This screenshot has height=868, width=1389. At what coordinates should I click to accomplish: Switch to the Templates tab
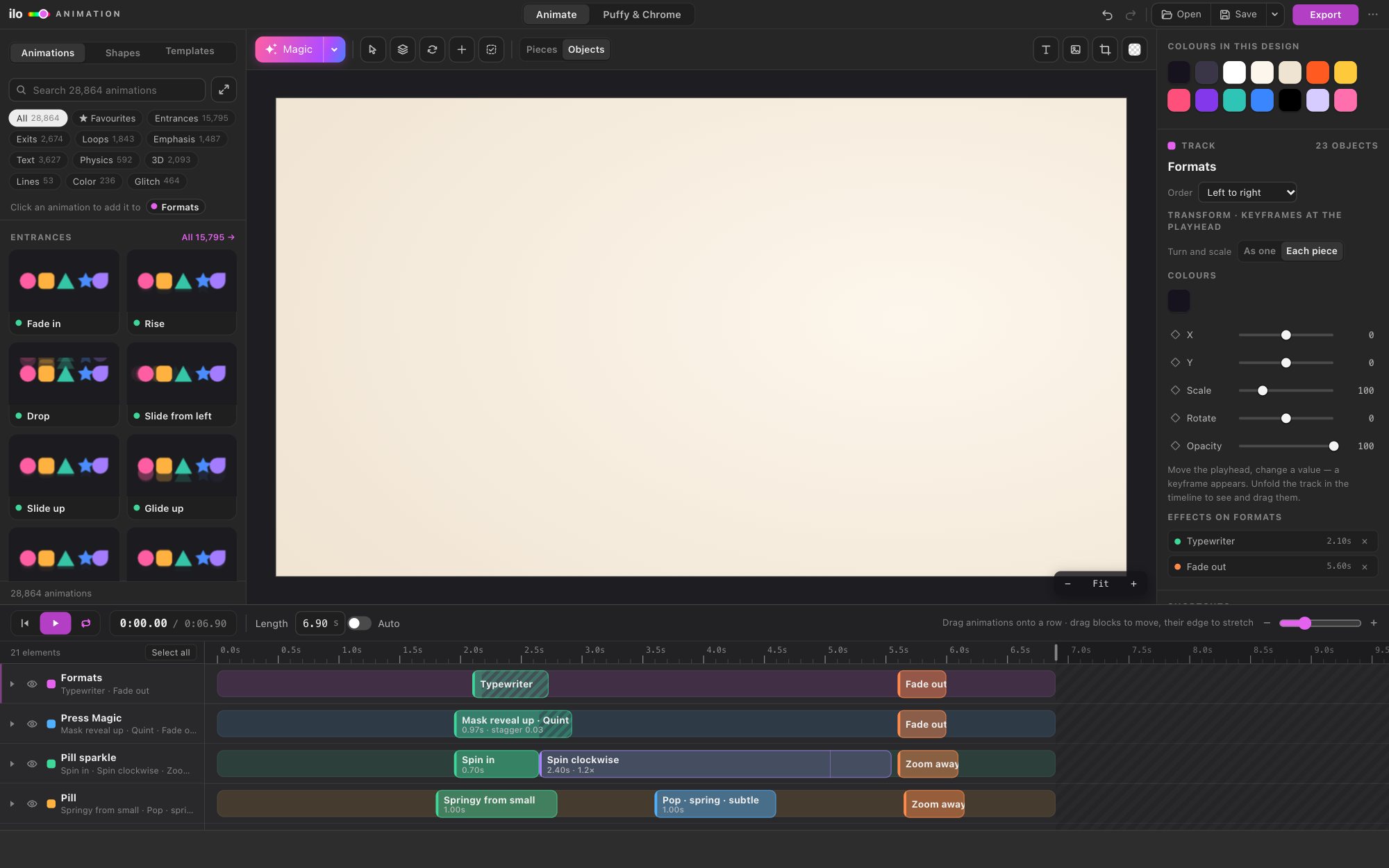click(x=190, y=51)
